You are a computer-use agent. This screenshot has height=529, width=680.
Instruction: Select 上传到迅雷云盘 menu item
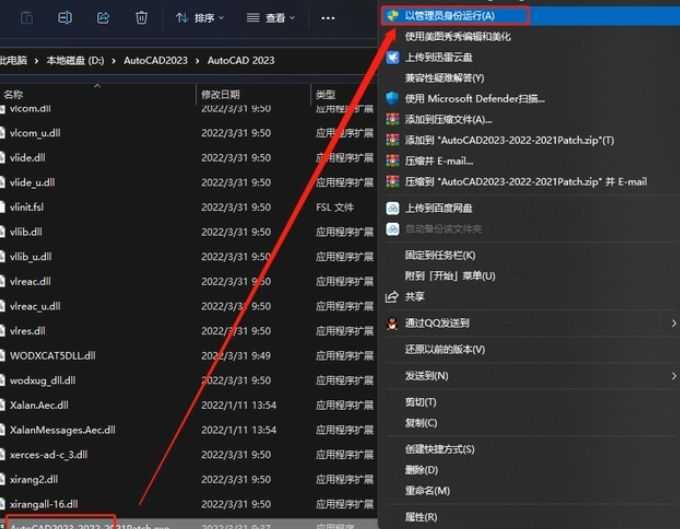click(x=438, y=57)
